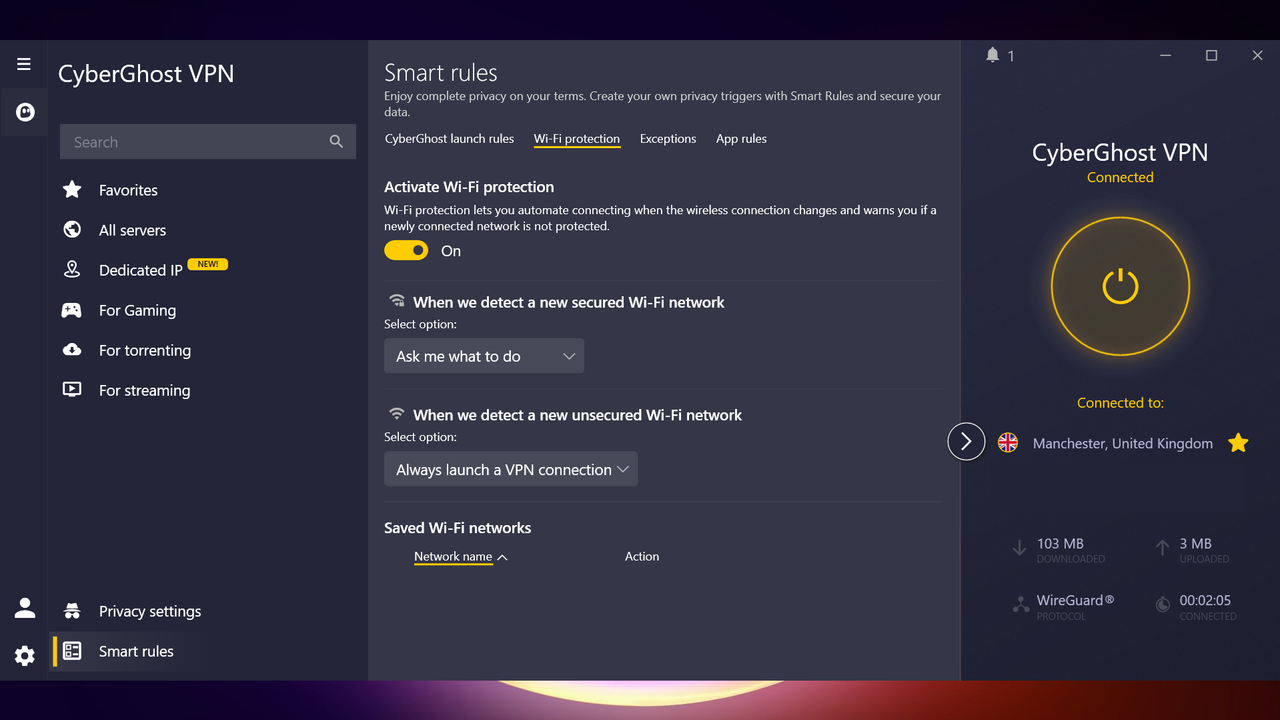The height and width of the screenshot is (720, 1280).
Task: Open the unsecured Wi-Fi option dropdown
Action: pyautogui.click(x=511, y=469)
